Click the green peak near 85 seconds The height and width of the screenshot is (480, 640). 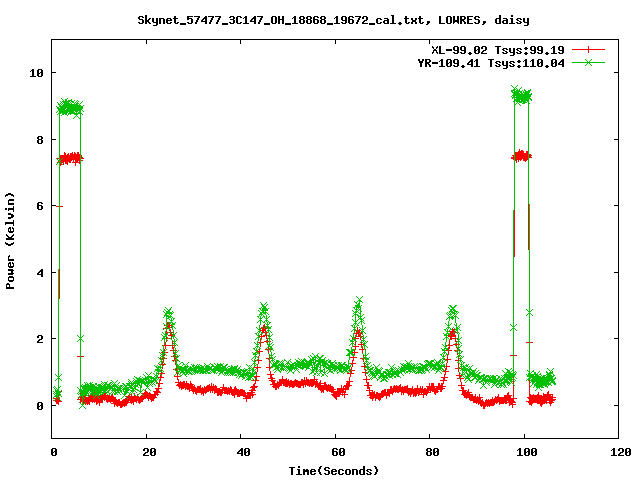click(452, 310)
